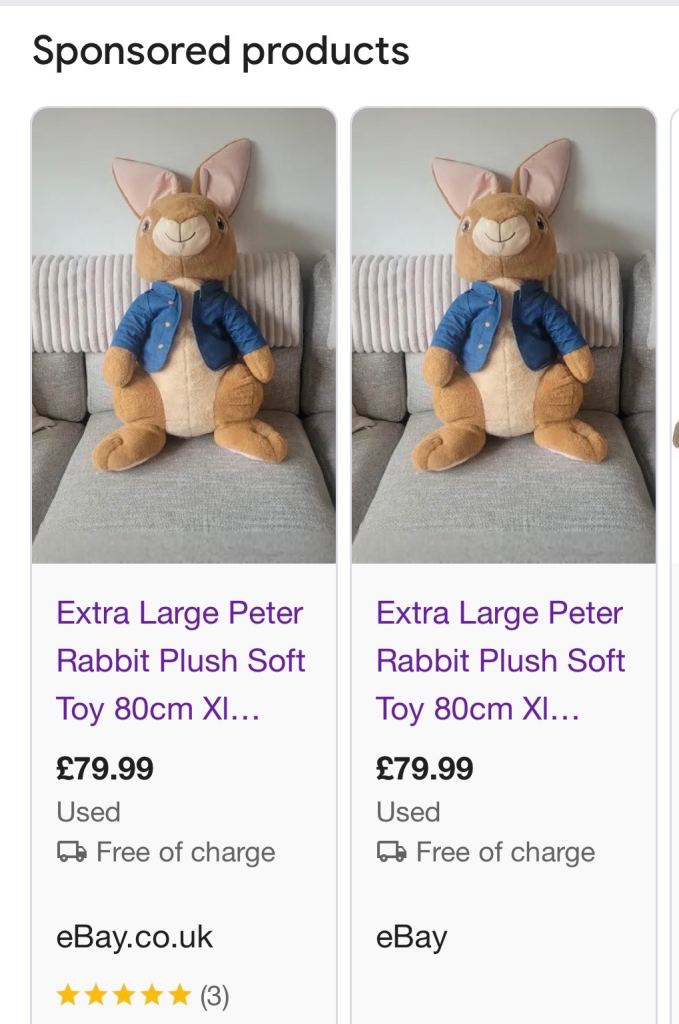The height and width of the screenshot is (1024, 679).
Task: Click the Sponsored products heading
Action: (221, 51)
